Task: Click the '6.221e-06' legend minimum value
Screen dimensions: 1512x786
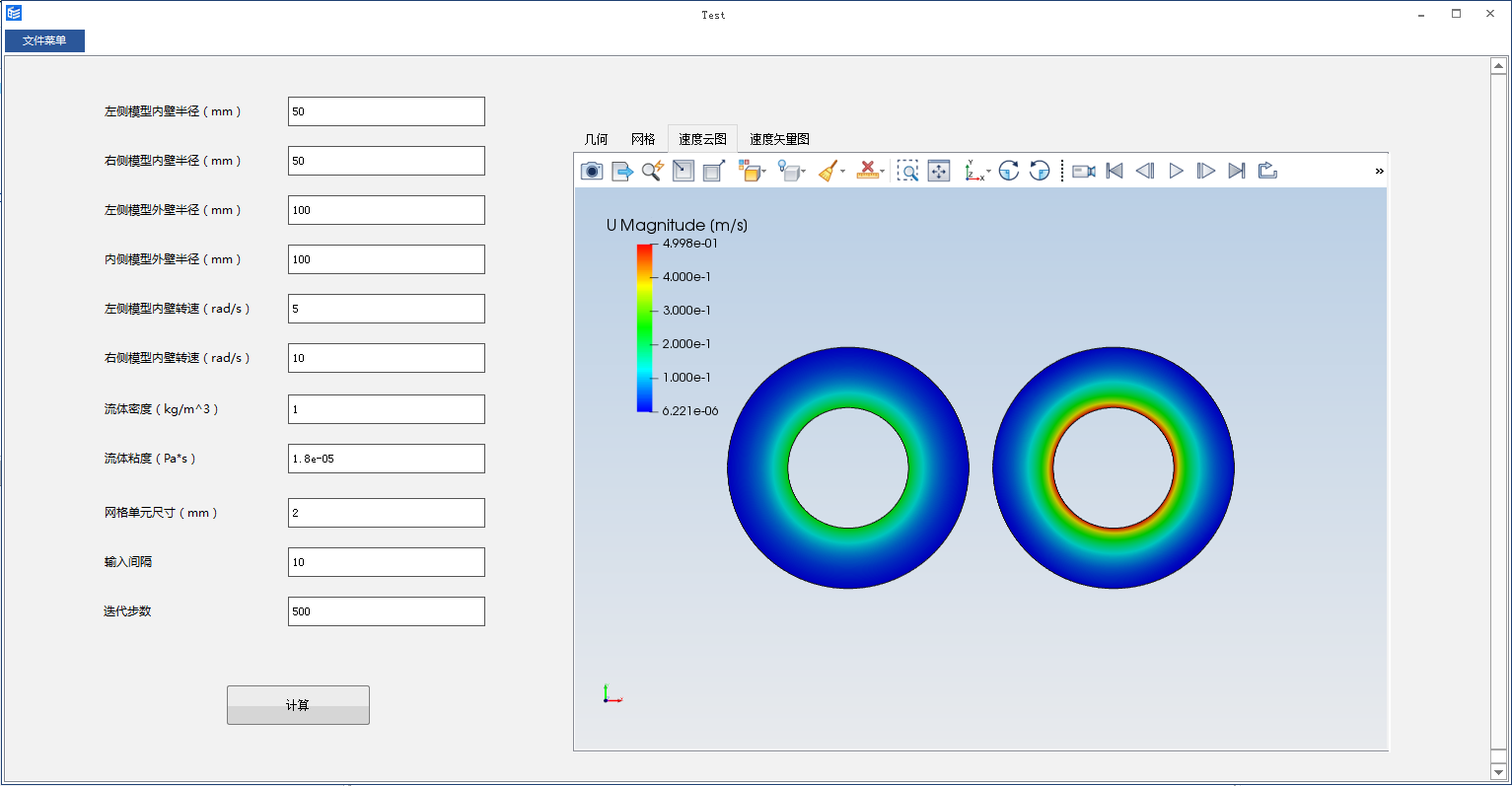Action: pyautogui.click(x=690, y=411)
